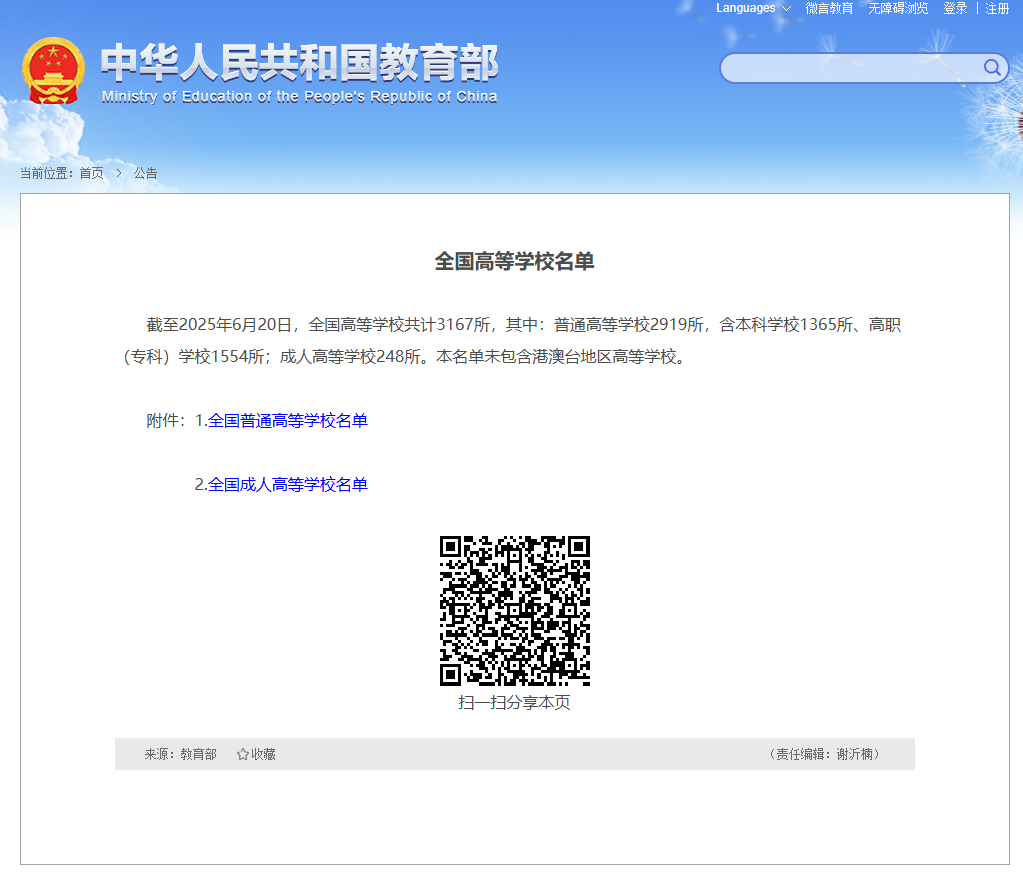
Task: Click the search magnifier icon
Action: tap(992, 67)
